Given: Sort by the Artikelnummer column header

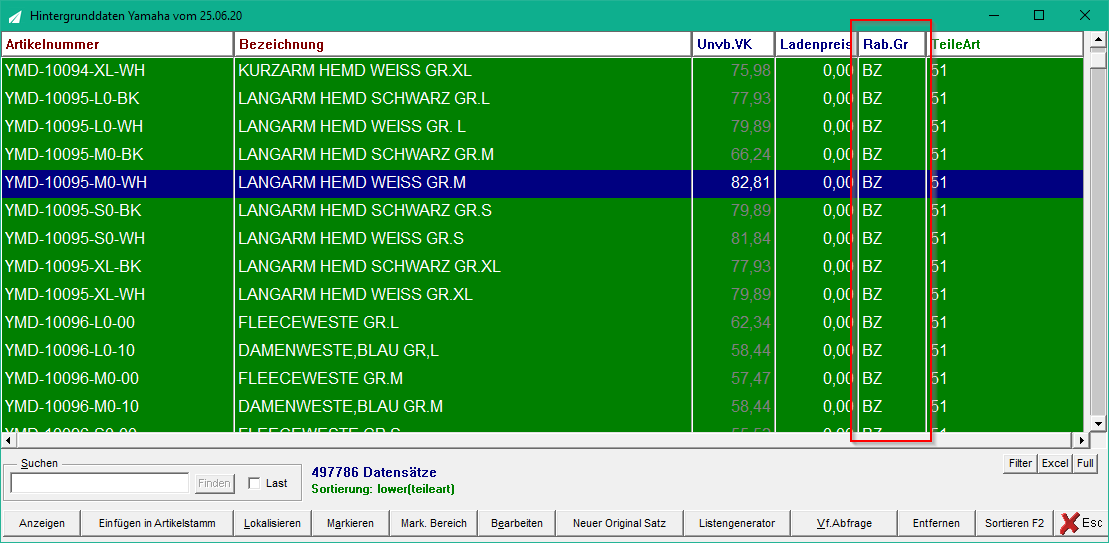Looking at the screenshot, I should tap(117, 45).
